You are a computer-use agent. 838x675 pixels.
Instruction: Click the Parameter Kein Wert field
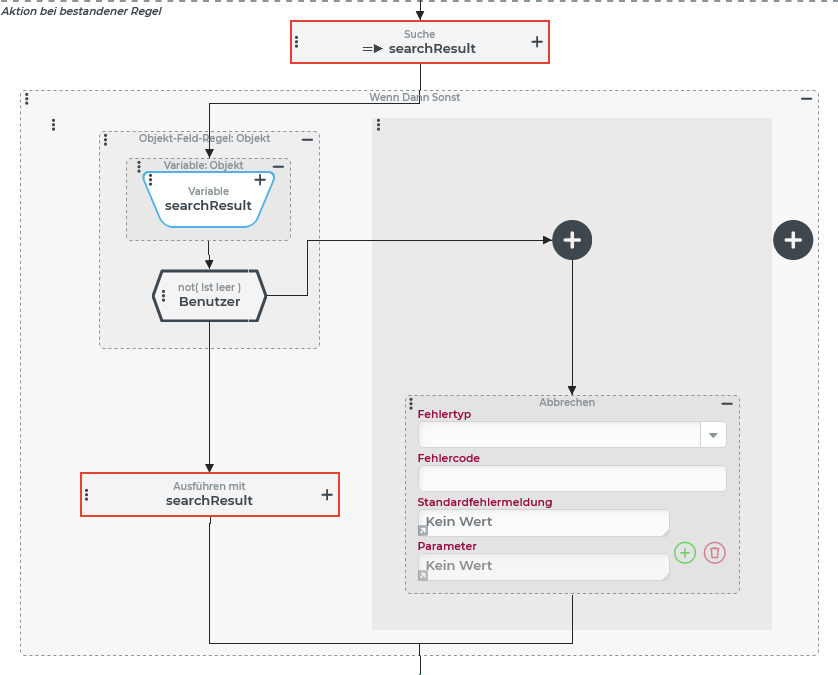tap(545, 567)
